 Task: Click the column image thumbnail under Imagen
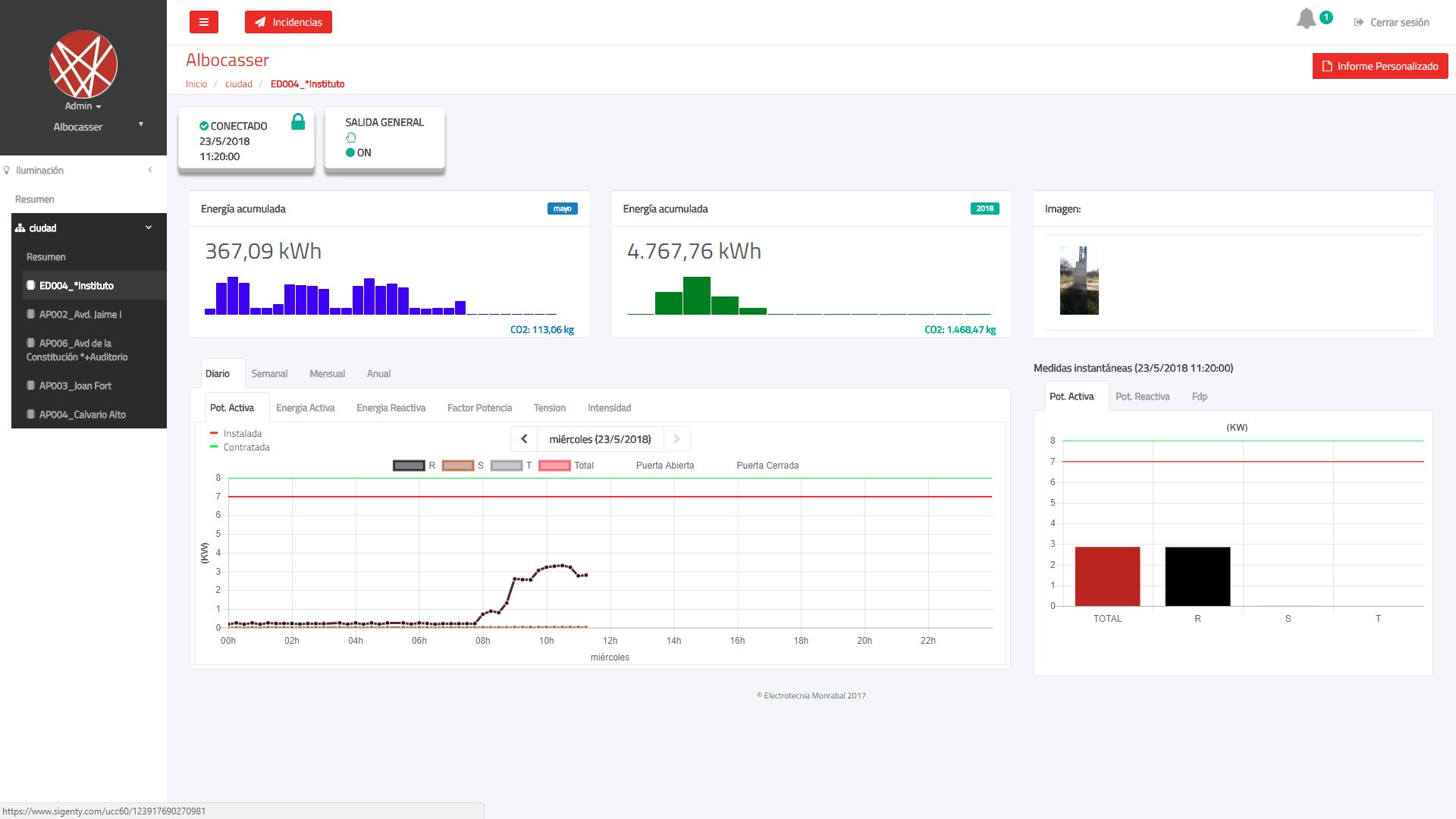tap(1079, 280)
